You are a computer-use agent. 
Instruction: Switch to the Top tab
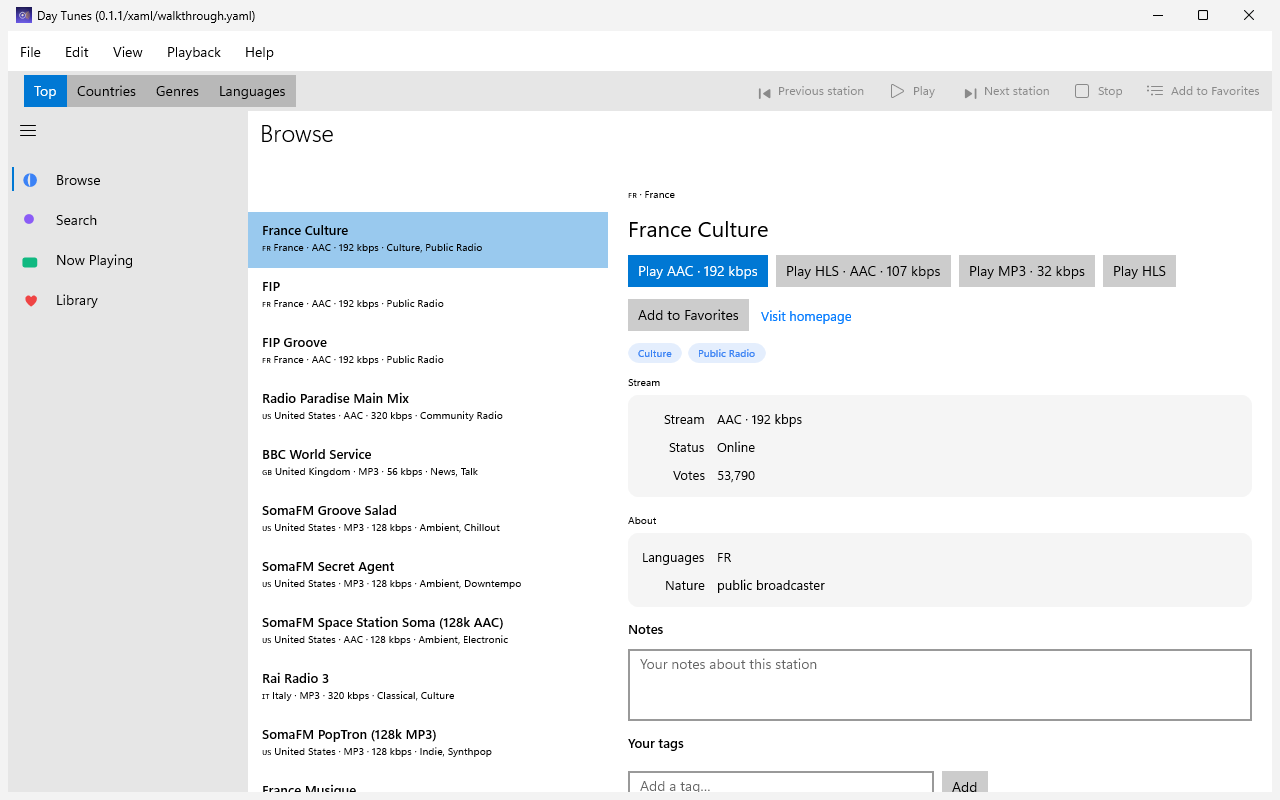45,91
